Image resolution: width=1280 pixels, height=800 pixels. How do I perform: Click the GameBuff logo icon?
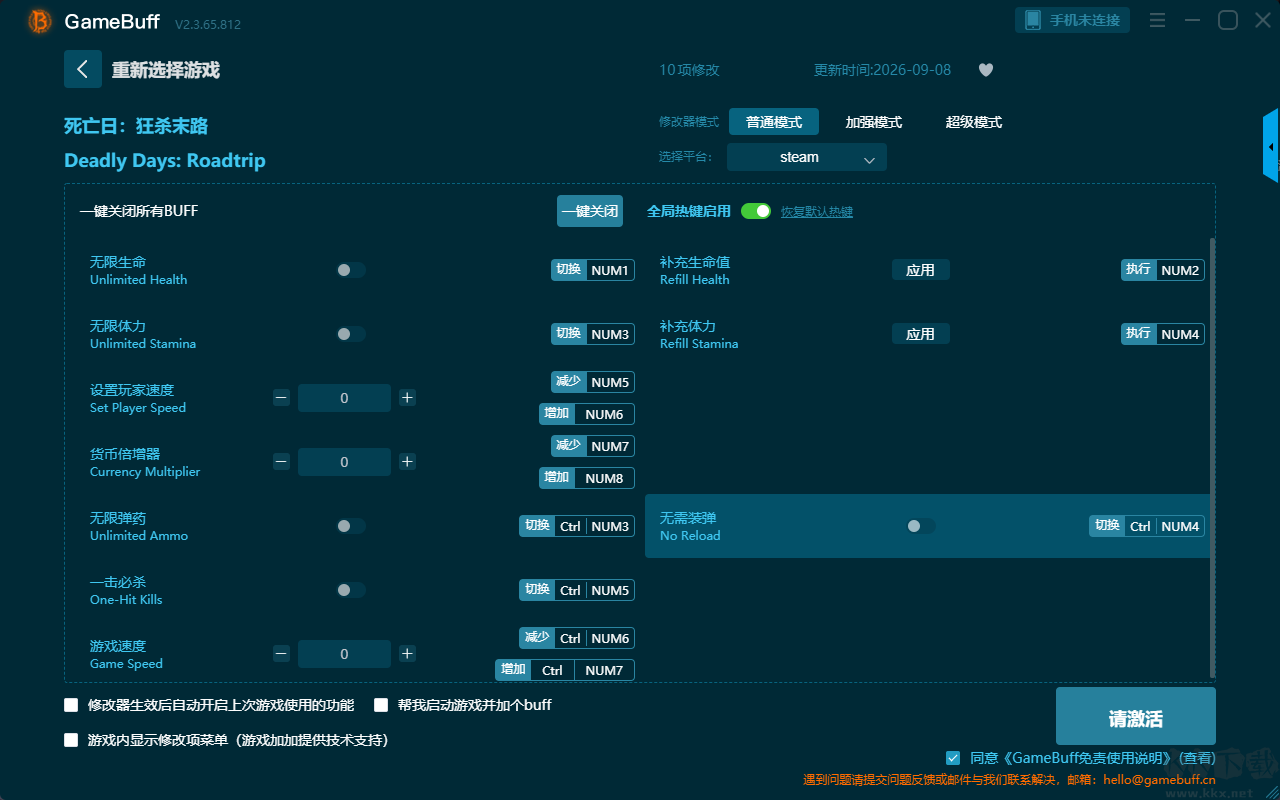[x=40, y=21]
